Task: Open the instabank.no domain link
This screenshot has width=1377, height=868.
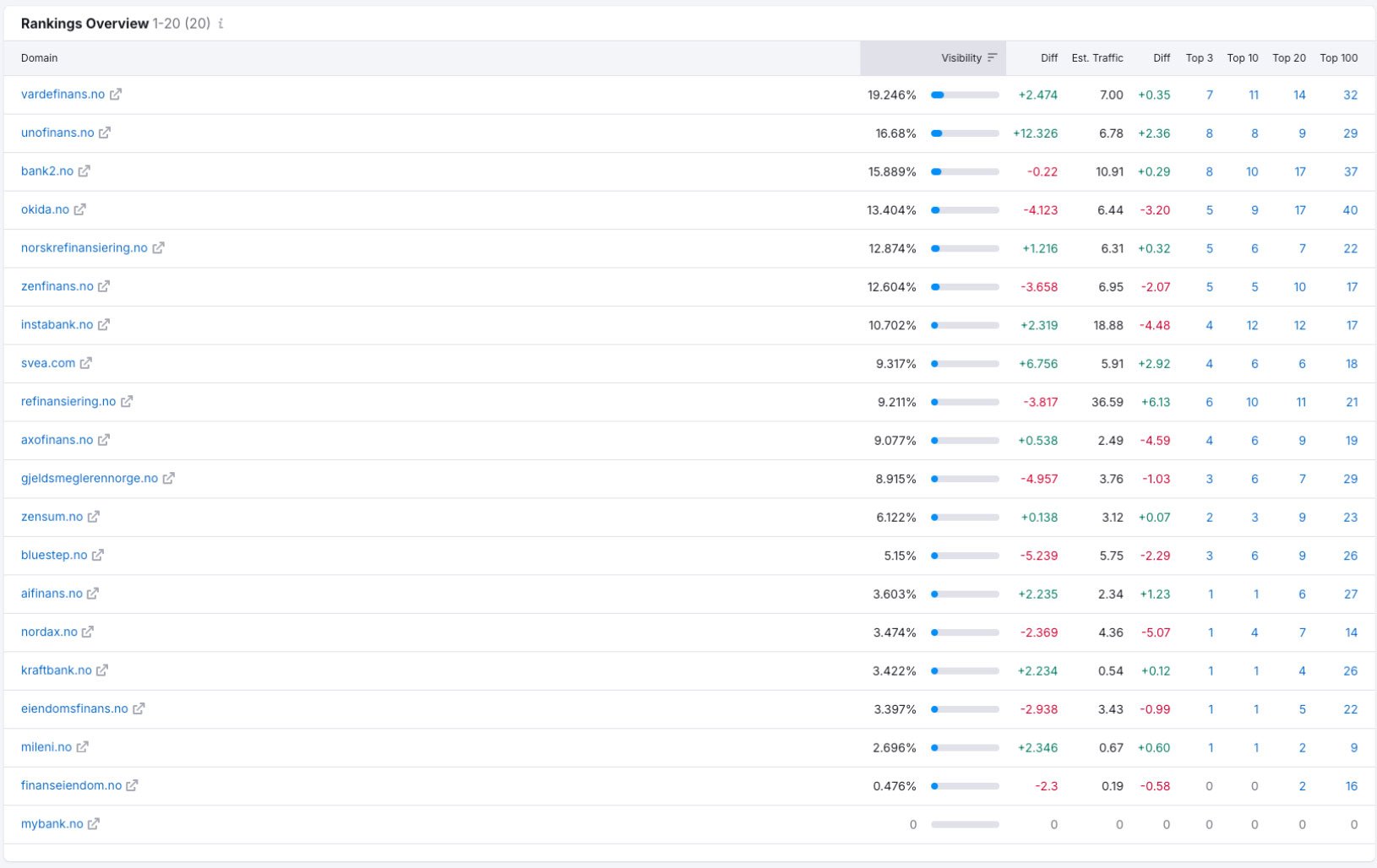Action: pyautogui.click(x=57, y=325)
